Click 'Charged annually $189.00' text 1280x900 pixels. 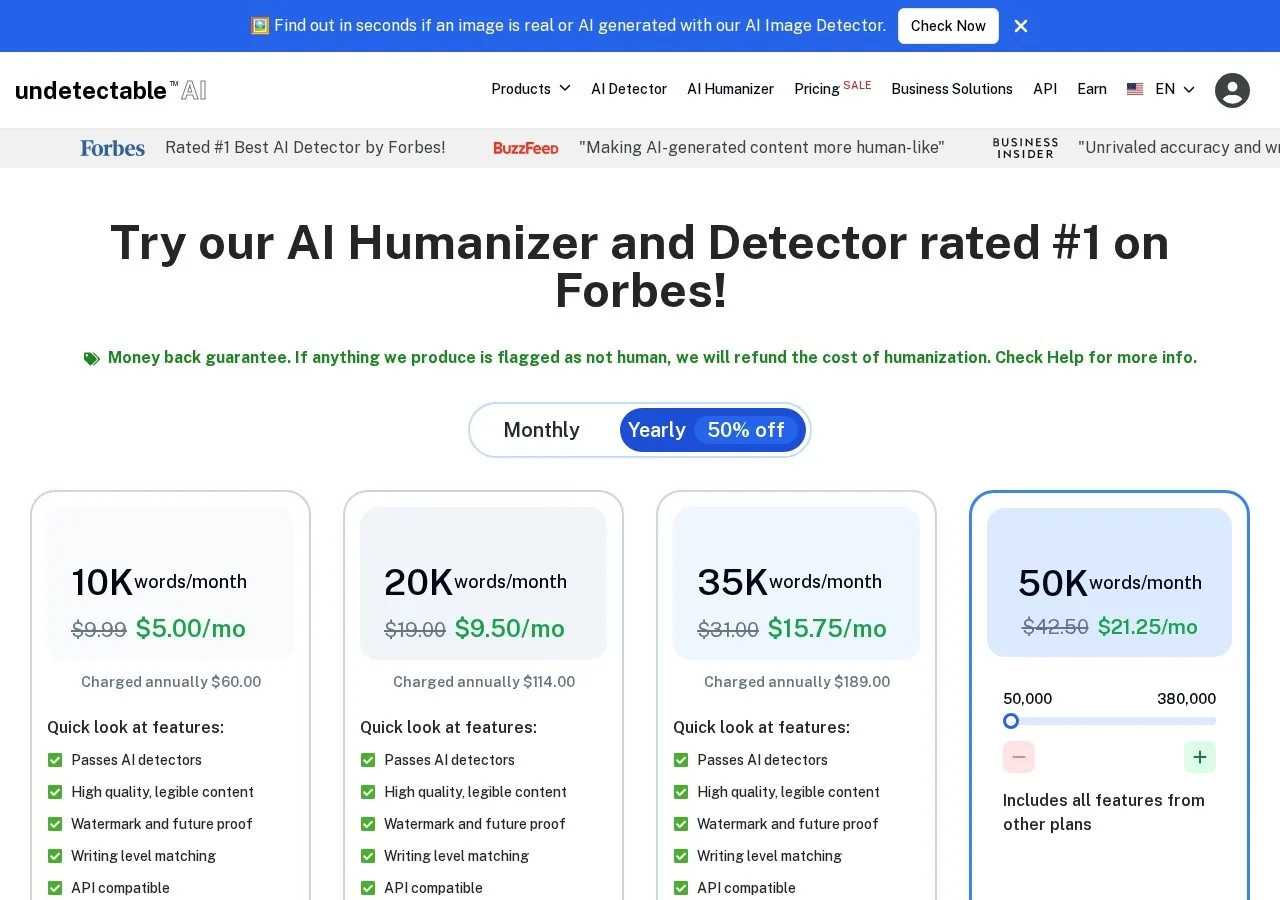point(797,682)
